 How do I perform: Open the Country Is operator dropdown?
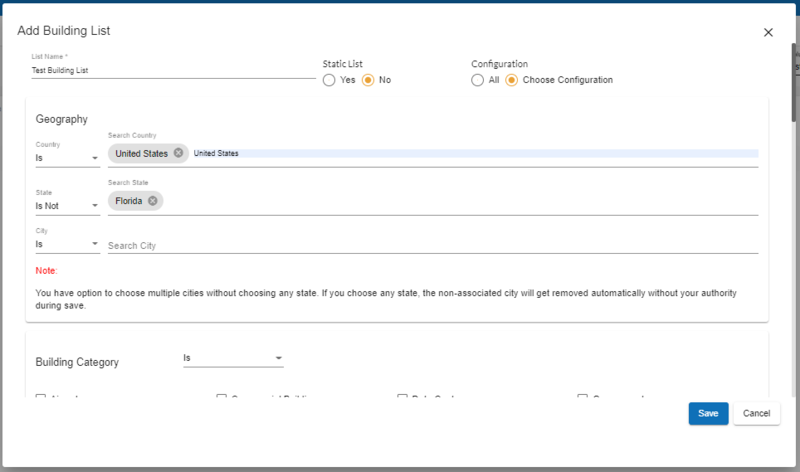tap(67, 158)
